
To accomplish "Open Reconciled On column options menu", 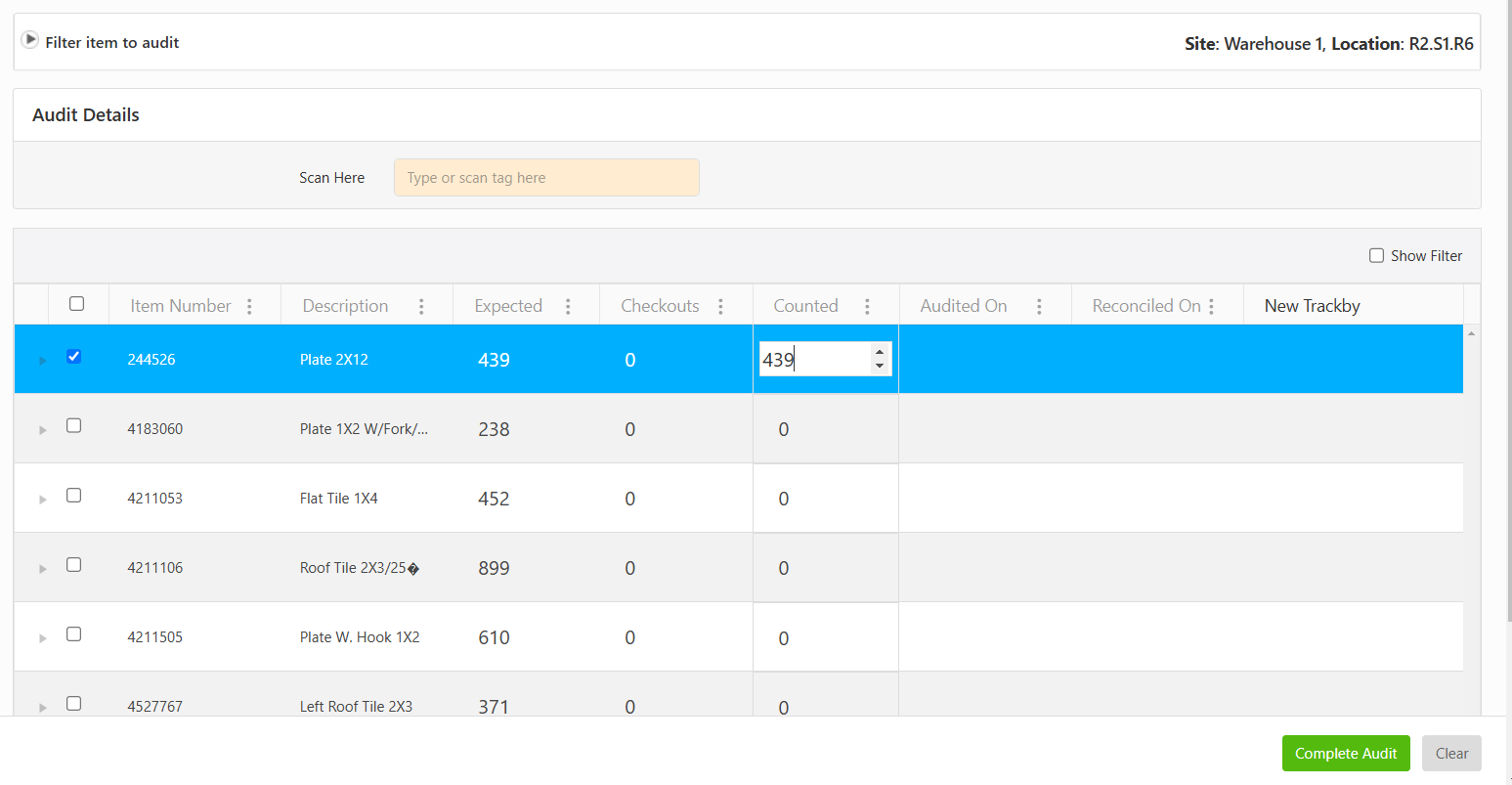I will (1211, 306).
